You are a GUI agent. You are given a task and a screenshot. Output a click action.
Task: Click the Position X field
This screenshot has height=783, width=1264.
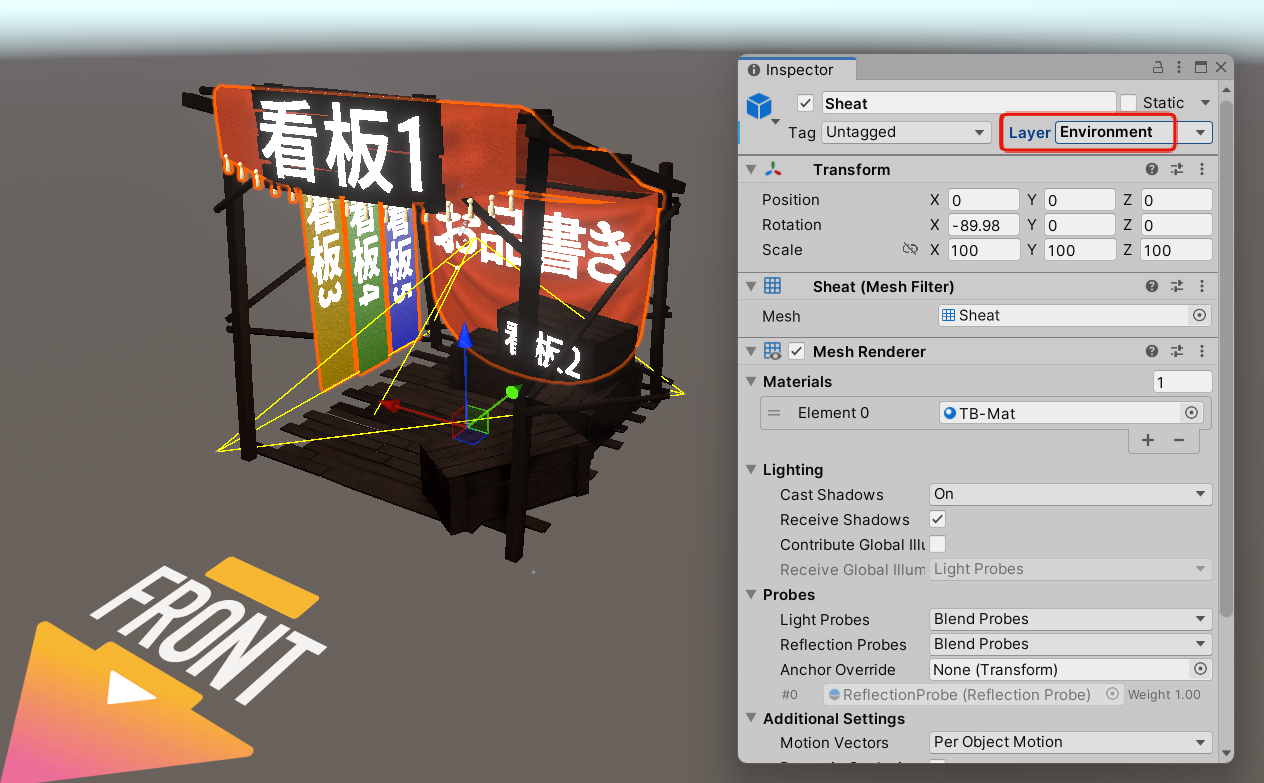(x=984, y=200)
